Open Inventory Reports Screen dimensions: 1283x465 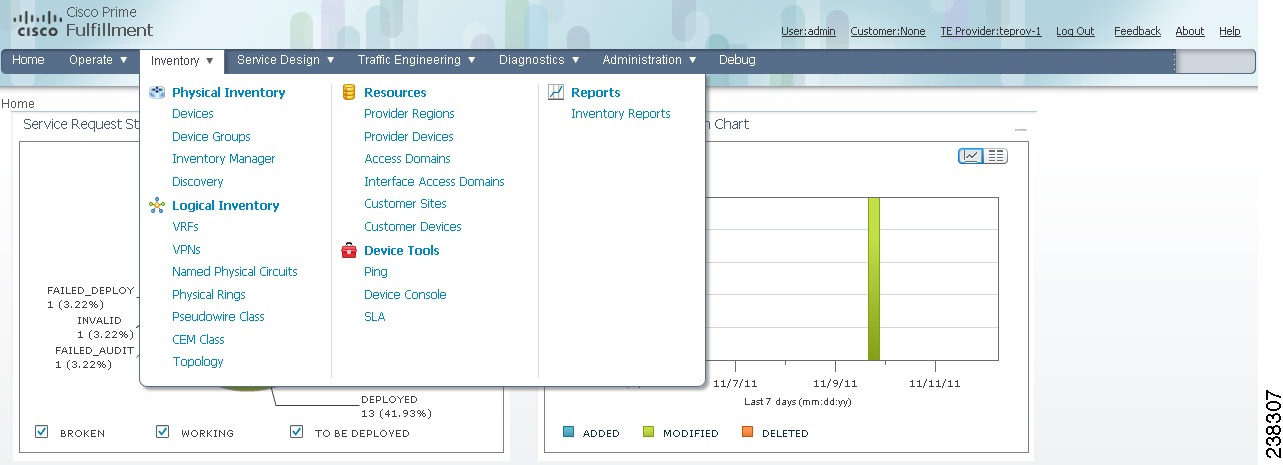(620, 114)
